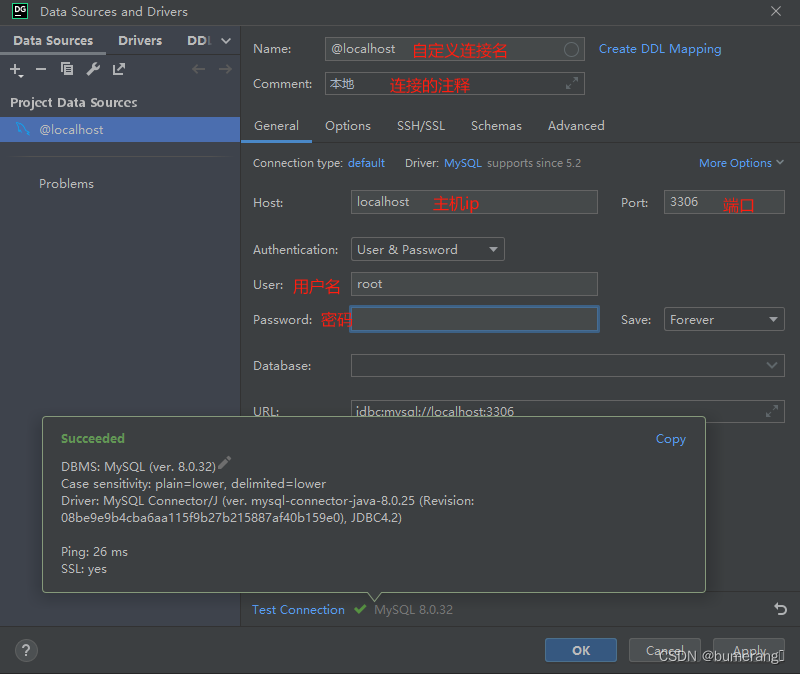
Task: Click the open-in-editor arrow icon
Action: (117, 69)
